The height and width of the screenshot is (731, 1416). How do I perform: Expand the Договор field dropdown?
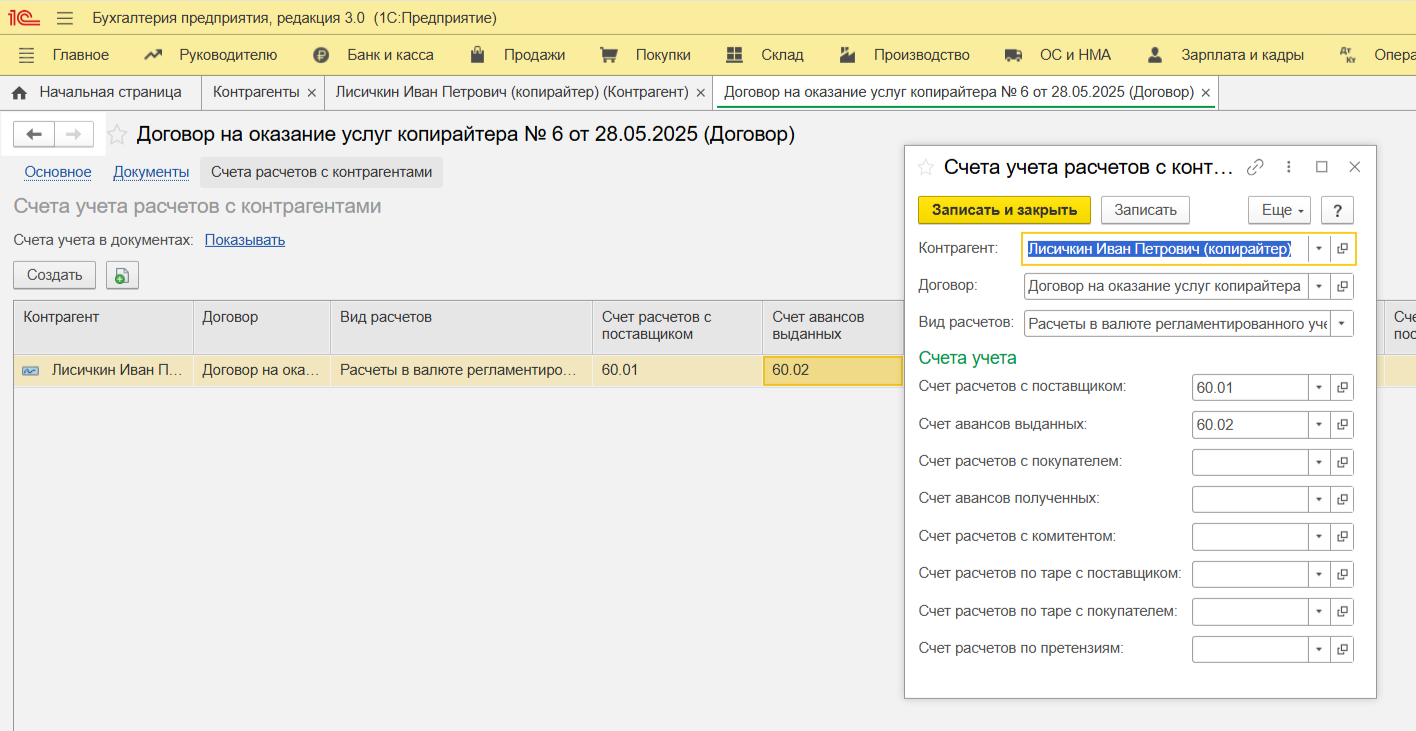[1319, 287]
